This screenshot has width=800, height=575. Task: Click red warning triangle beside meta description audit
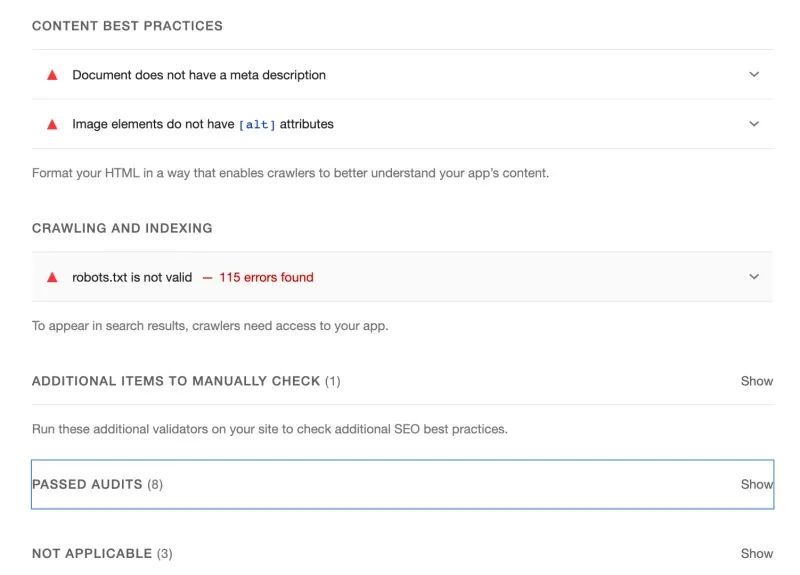52,76
